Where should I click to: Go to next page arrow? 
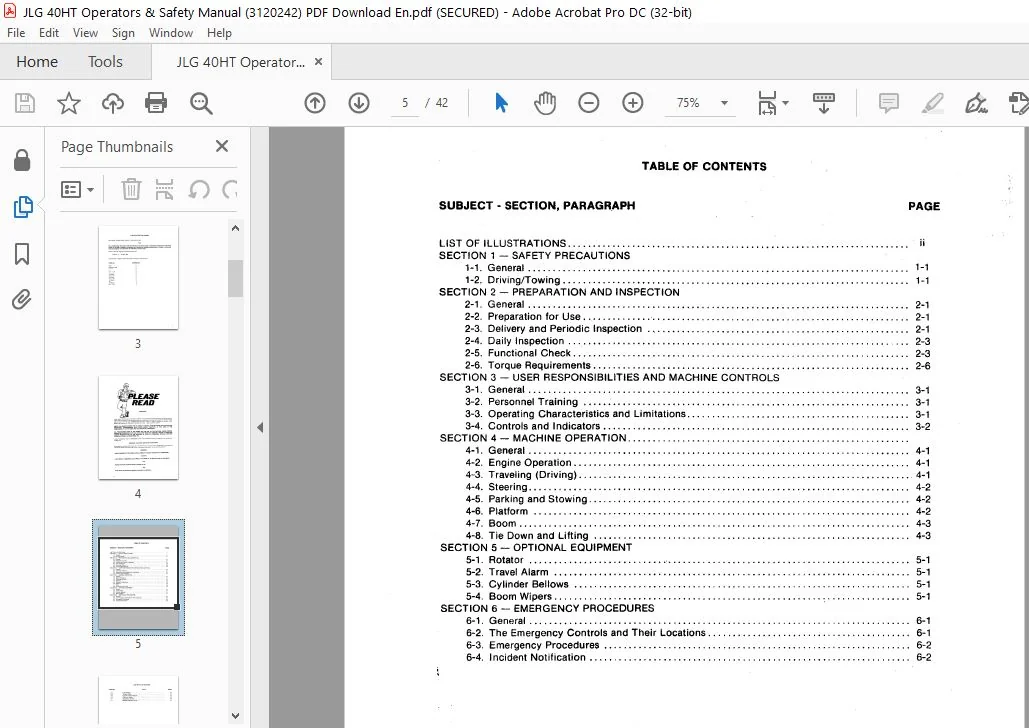[359, 103]
